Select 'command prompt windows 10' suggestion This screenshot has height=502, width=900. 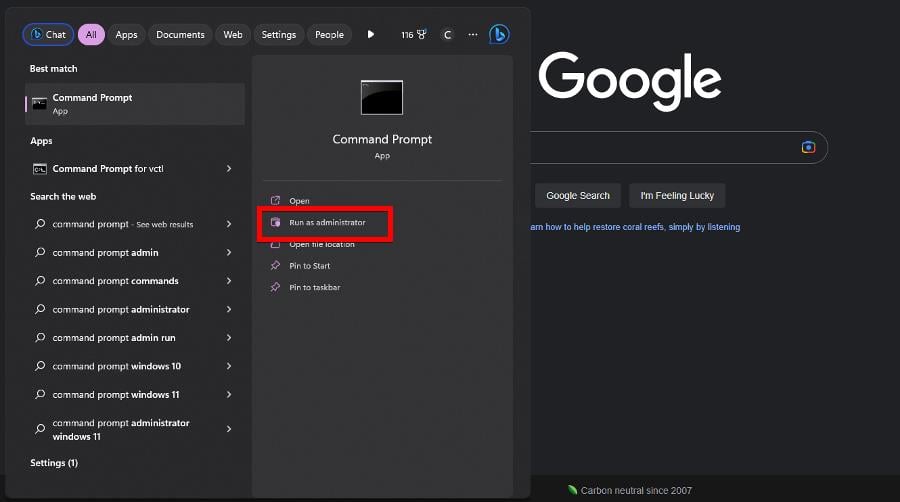(135, 366)
